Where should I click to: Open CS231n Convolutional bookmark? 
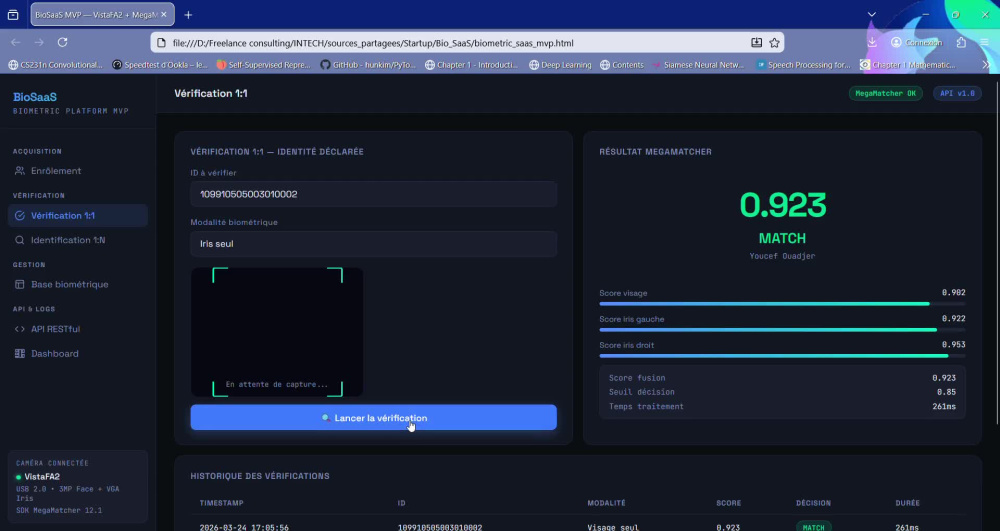pos(55,64)
